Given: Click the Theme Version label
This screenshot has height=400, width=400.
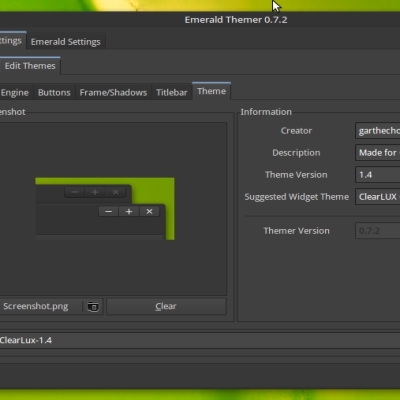Looking at the screenshot, I should coord(296,175).
